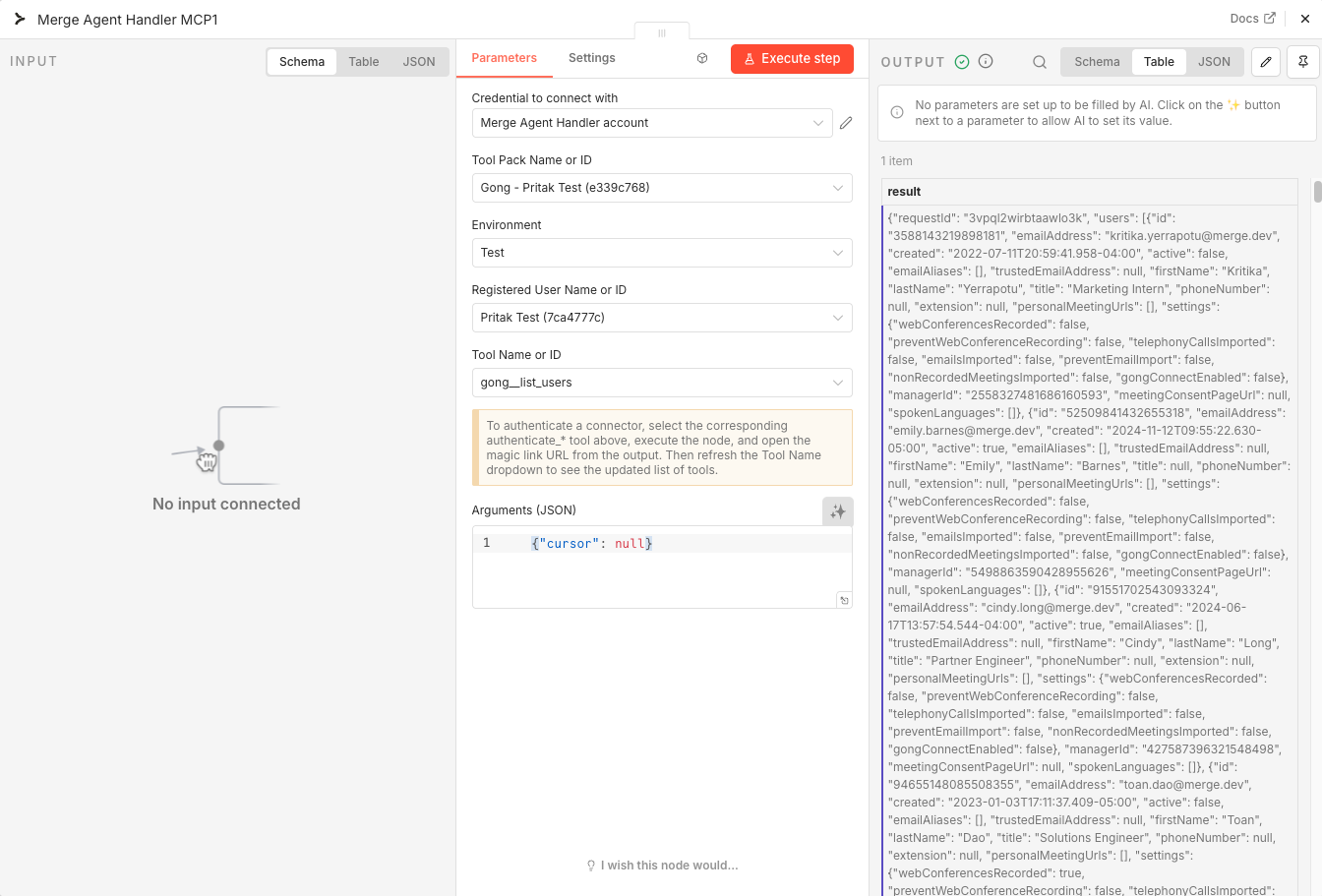Switch output view to Table

pos(1159,62)
